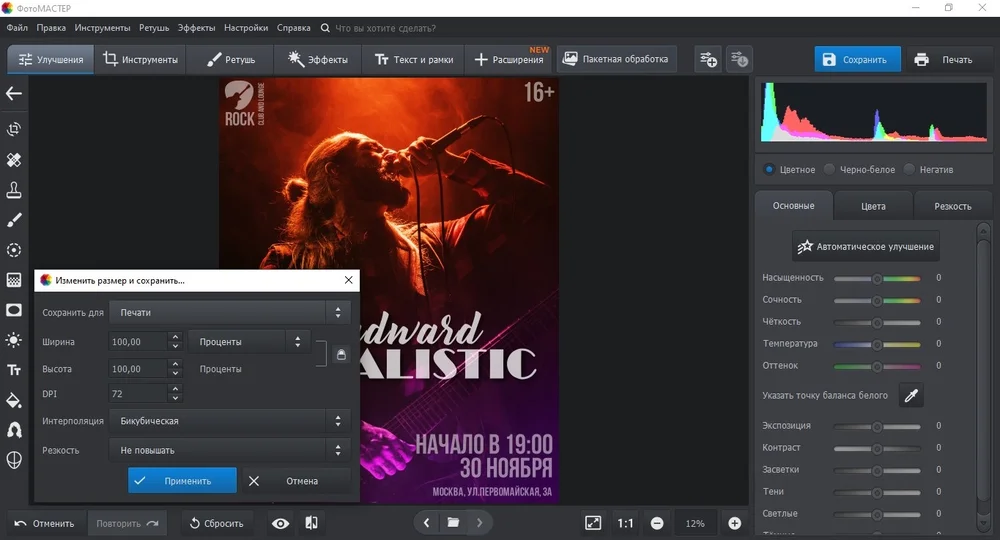Select the text tool in left sidebar
This screenshot has width=1000, height=540.
point(14,370)
